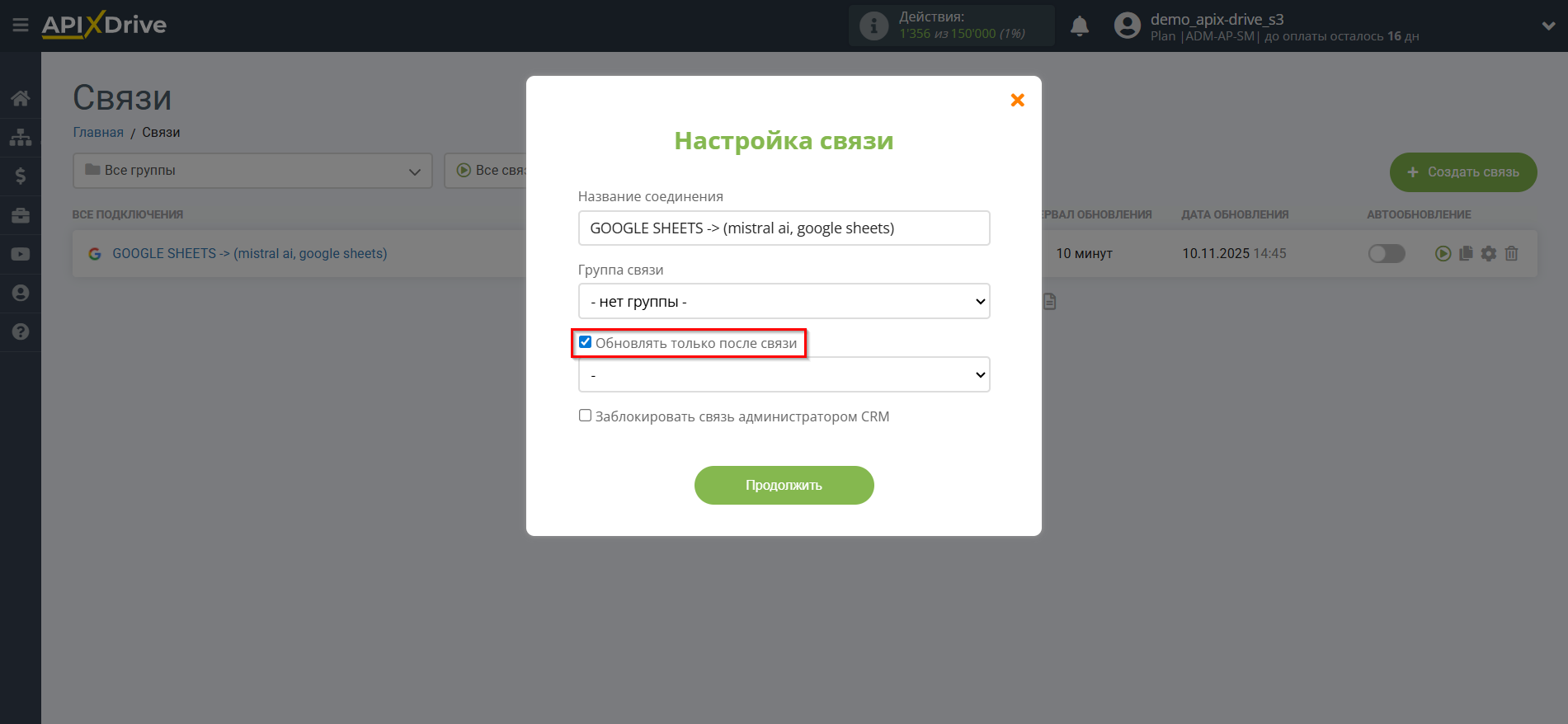Open the 'Все группы' dropdown
1568x724 pixels.
(x=252, y=171)
